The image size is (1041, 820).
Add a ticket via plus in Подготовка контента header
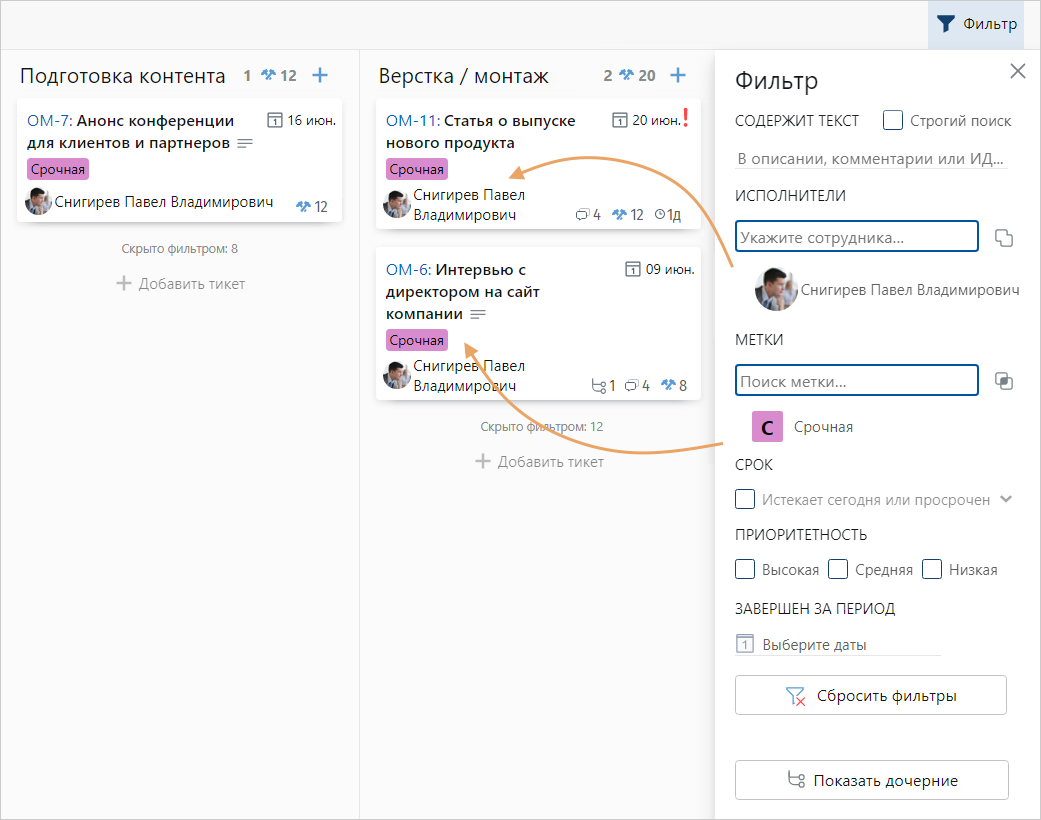coord(320,75)
